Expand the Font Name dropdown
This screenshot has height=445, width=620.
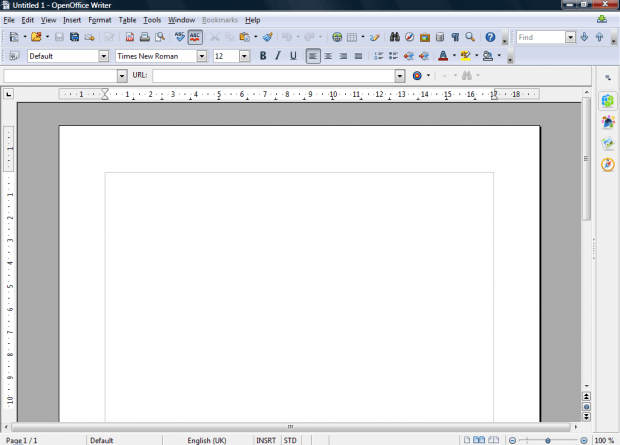point(205,56)
